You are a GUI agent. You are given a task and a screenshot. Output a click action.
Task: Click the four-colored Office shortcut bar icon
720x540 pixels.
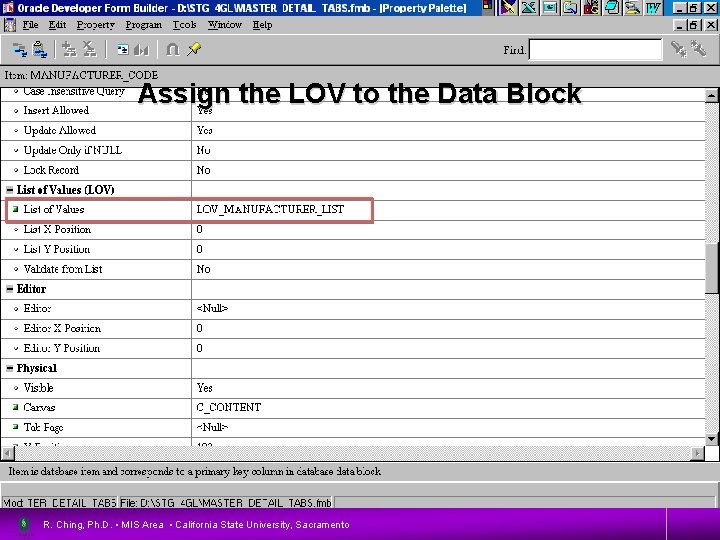pyautogui.click(x=488, y=7)
